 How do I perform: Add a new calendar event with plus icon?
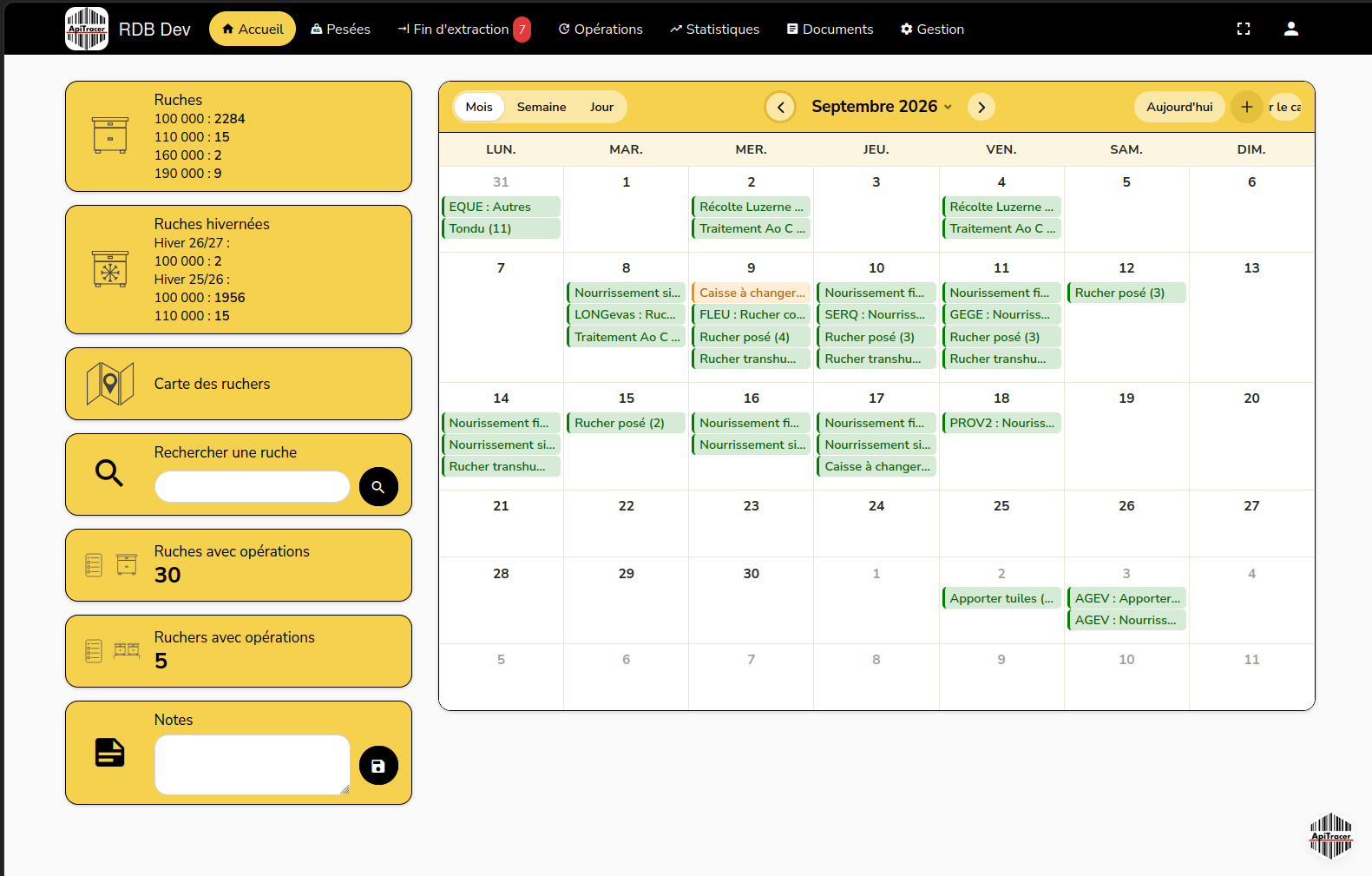1247,107
